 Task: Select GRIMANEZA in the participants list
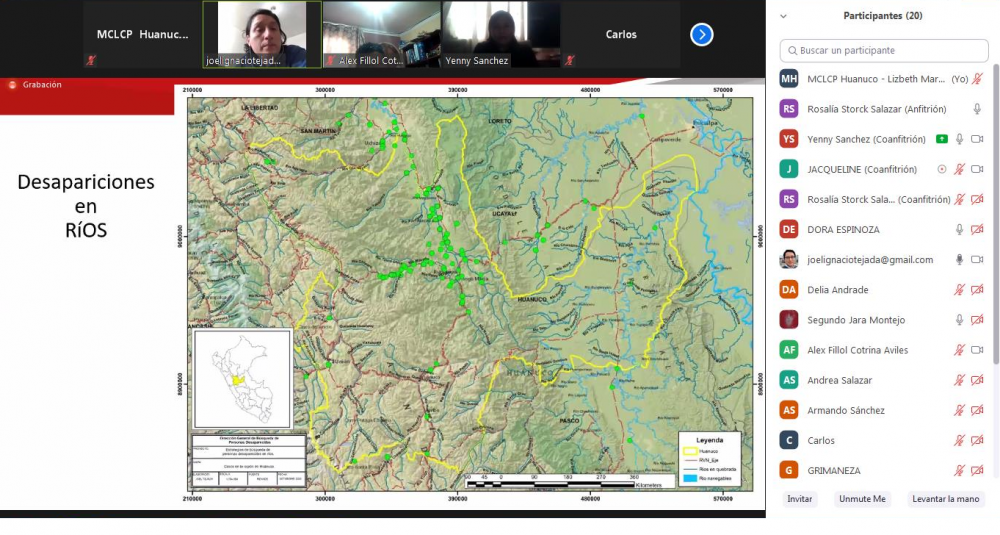coord(834,470)
